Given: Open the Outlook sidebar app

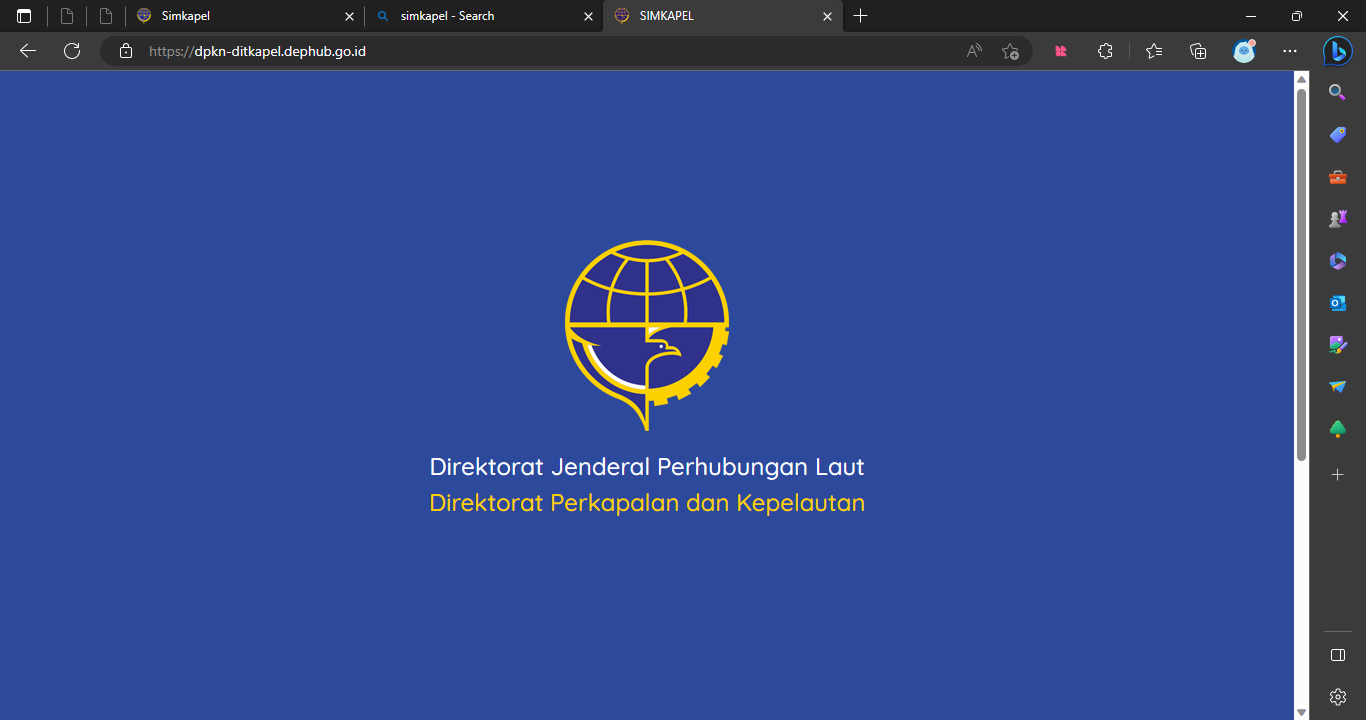Looking at the screenshot, I should [x=1337, y=303].
